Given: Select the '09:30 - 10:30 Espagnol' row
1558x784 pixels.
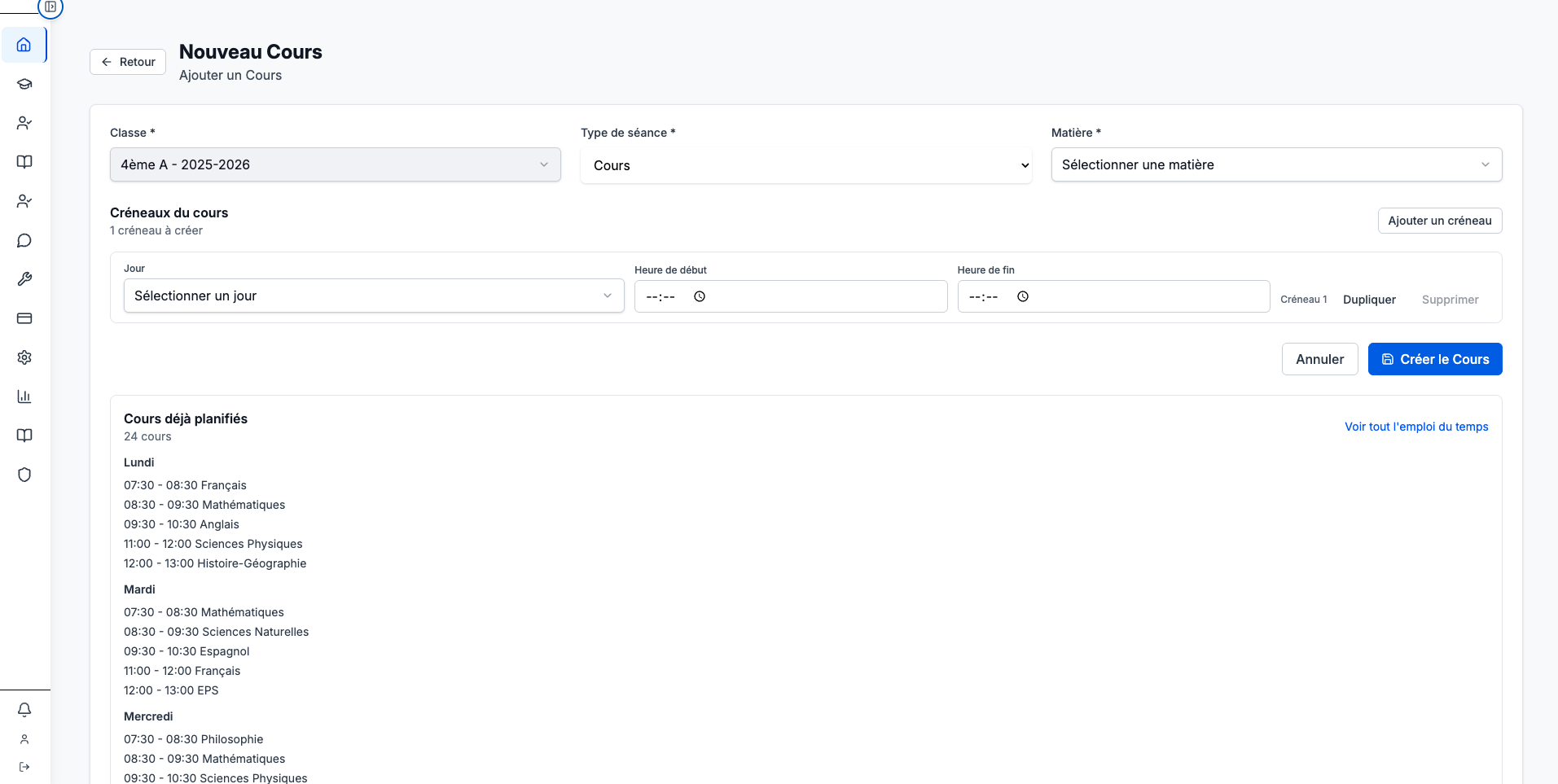Looking at the screenshot, I should tap(187, 651).
